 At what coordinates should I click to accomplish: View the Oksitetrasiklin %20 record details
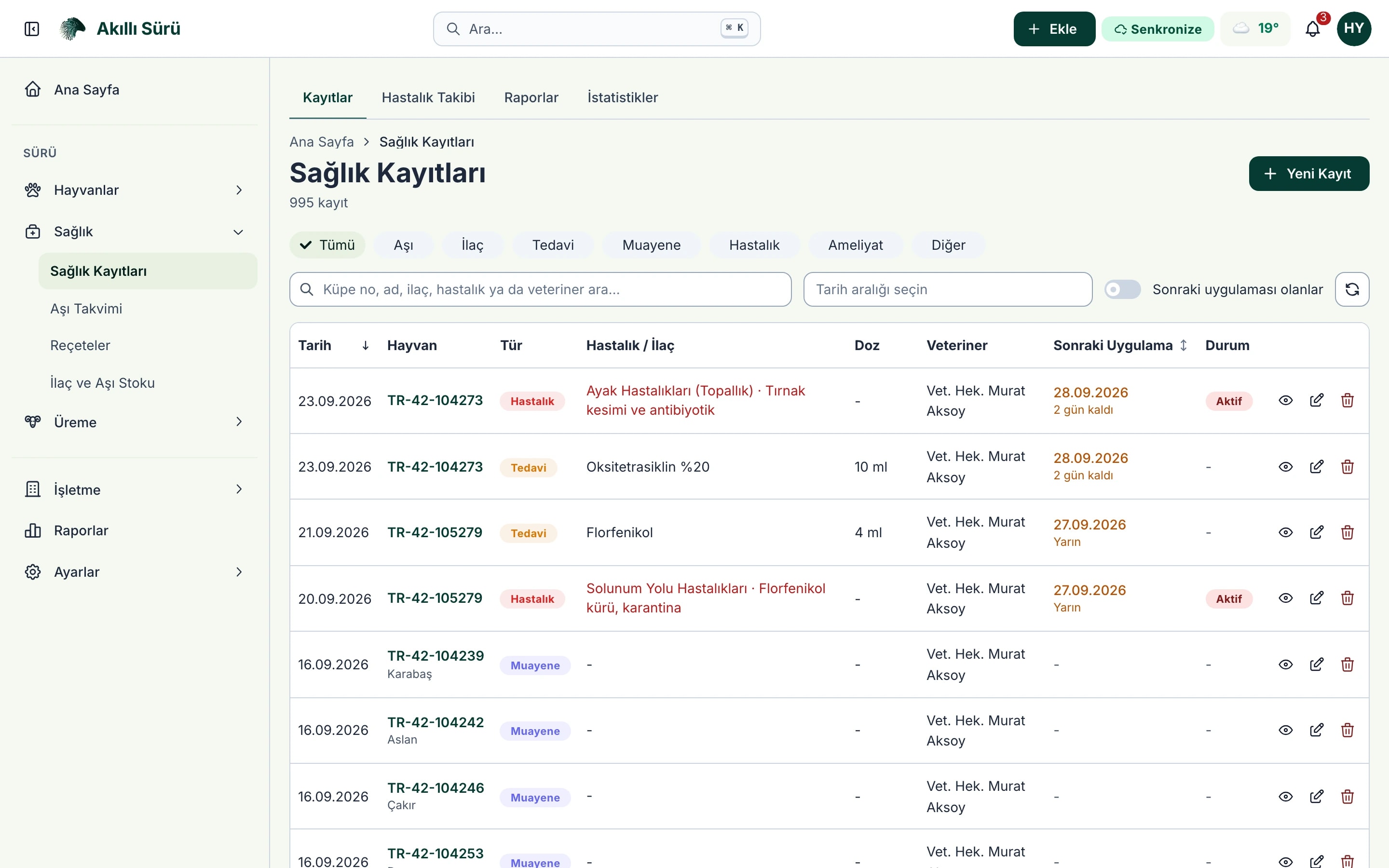pos(1286,467)
